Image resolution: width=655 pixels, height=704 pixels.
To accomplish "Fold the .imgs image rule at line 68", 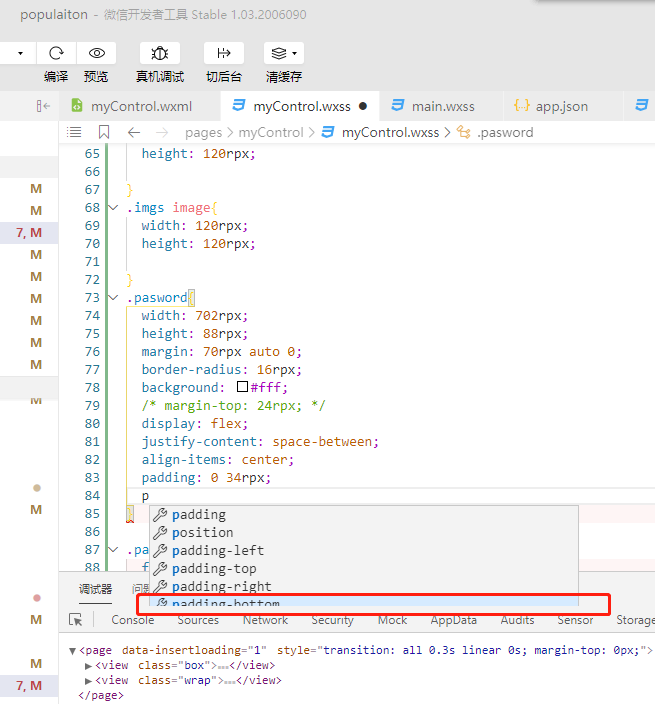I will point(114,207).
